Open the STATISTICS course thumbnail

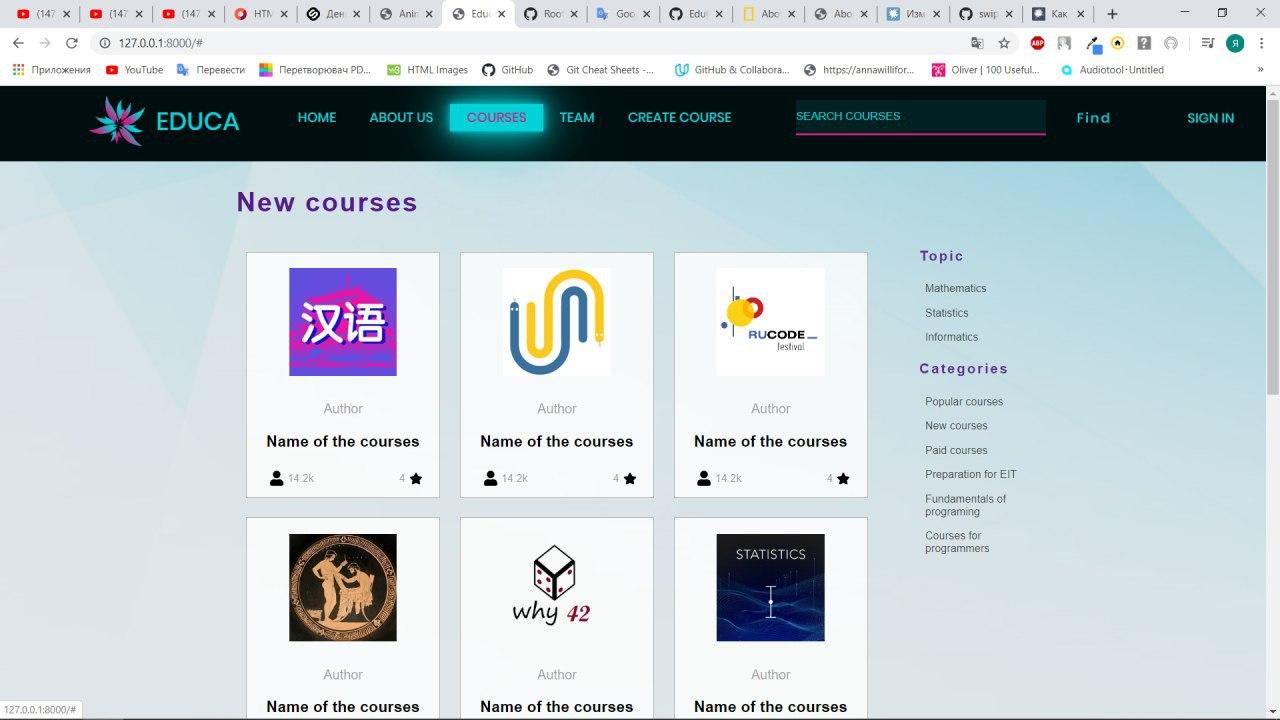[x=771, y=587]
